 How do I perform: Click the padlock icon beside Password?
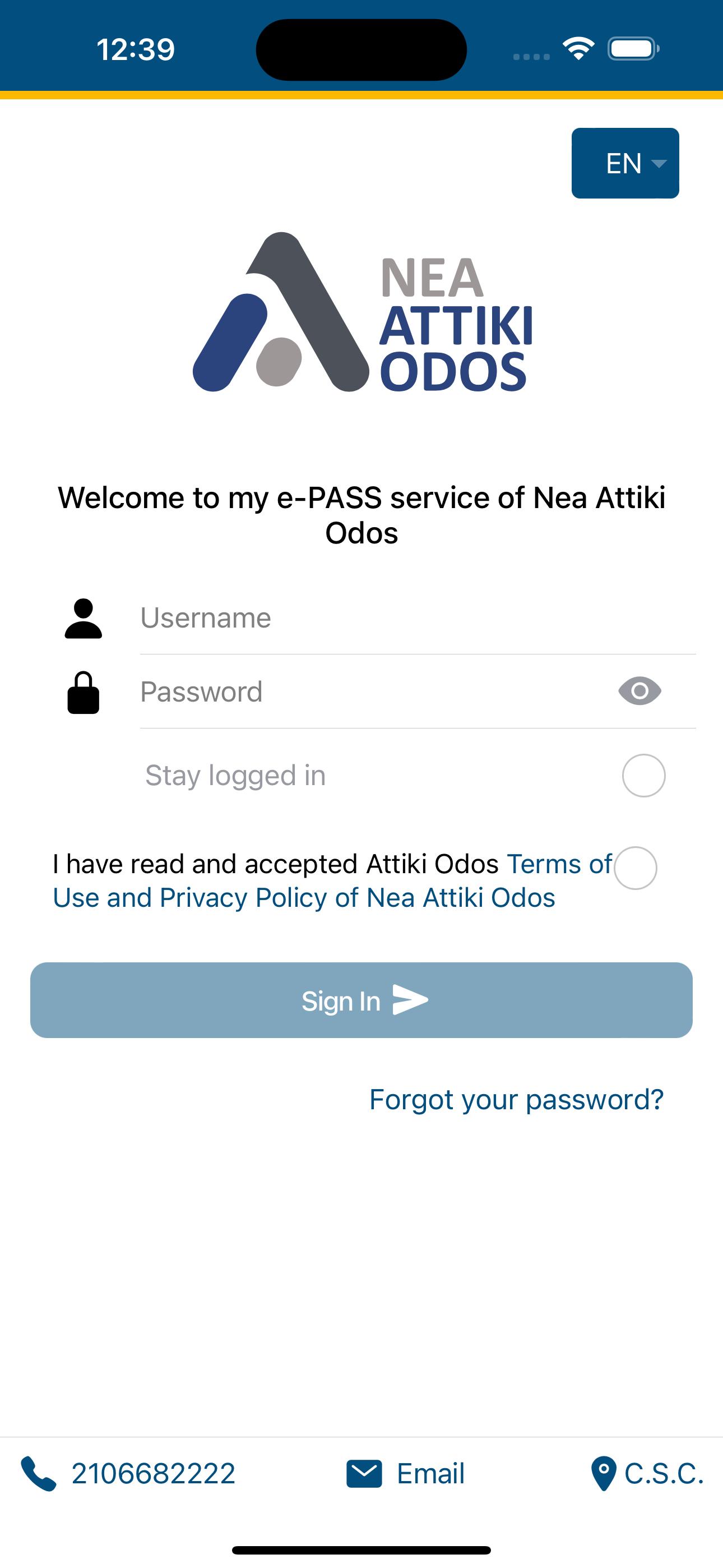click(x=84, y=692)
